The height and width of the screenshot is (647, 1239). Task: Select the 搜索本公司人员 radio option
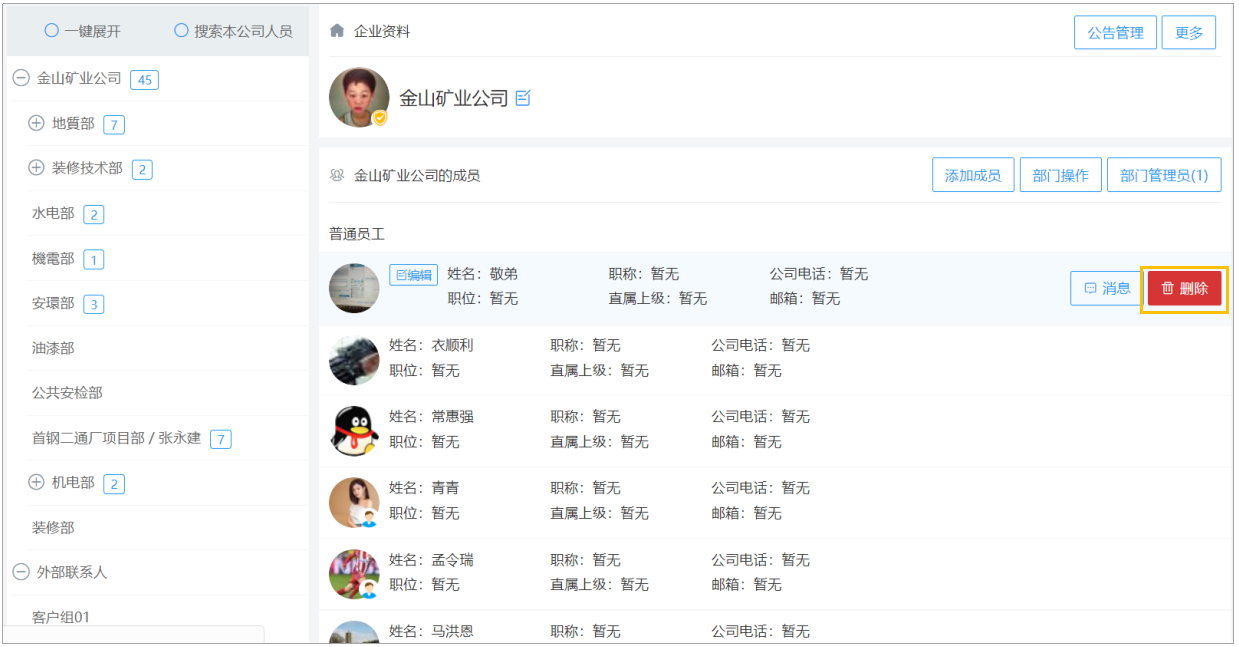point(181,31)
